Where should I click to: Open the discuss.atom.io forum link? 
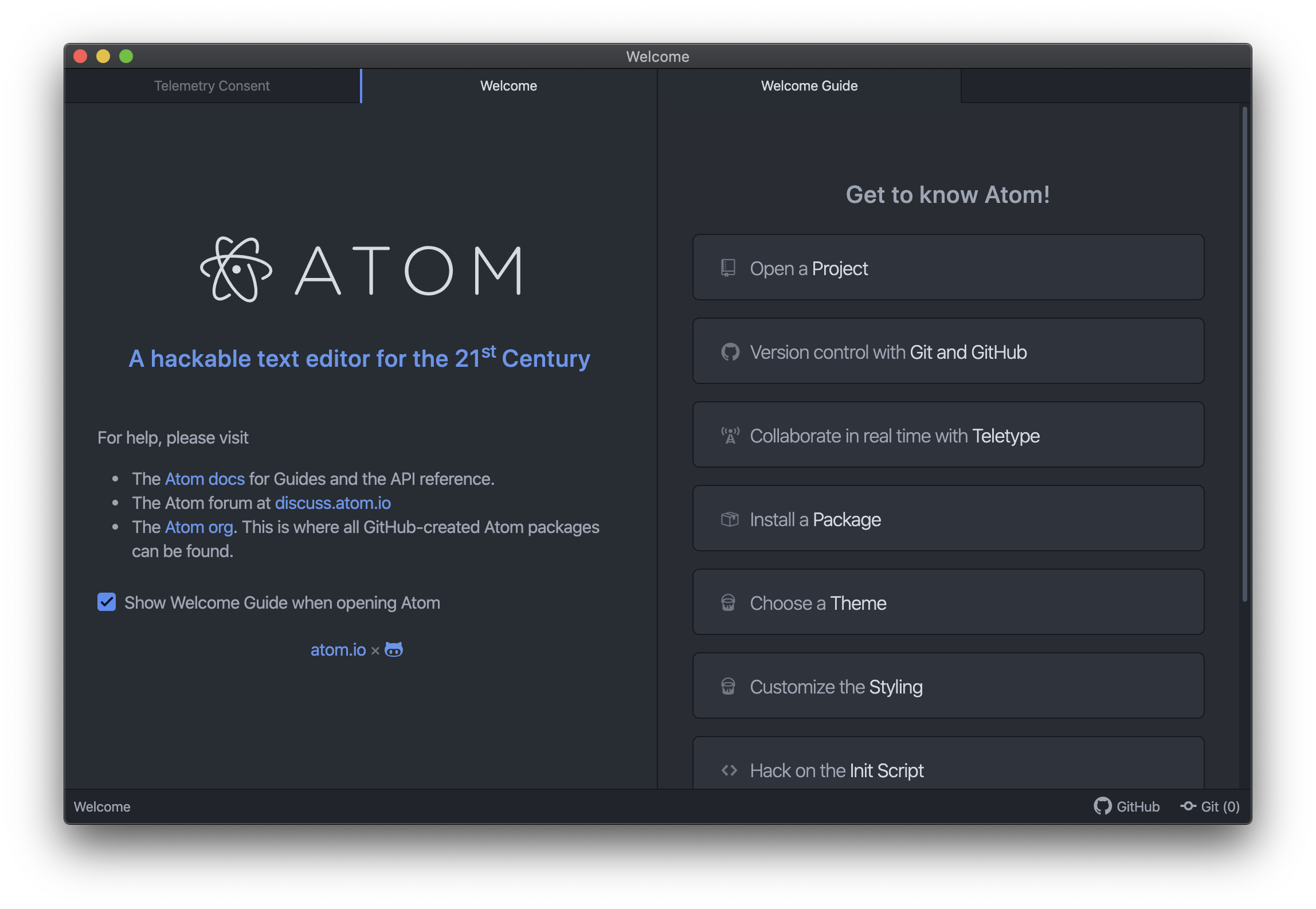pos(332,503)
